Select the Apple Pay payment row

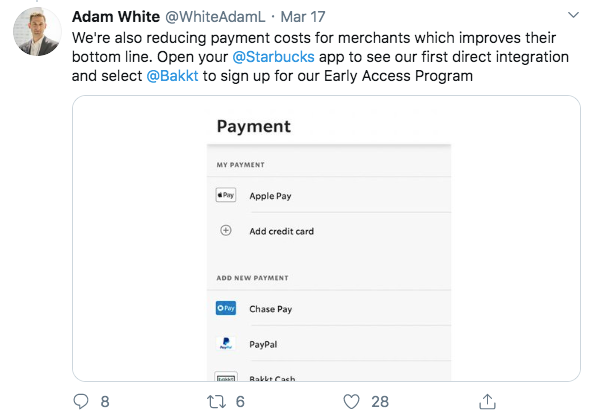[329, 195]
